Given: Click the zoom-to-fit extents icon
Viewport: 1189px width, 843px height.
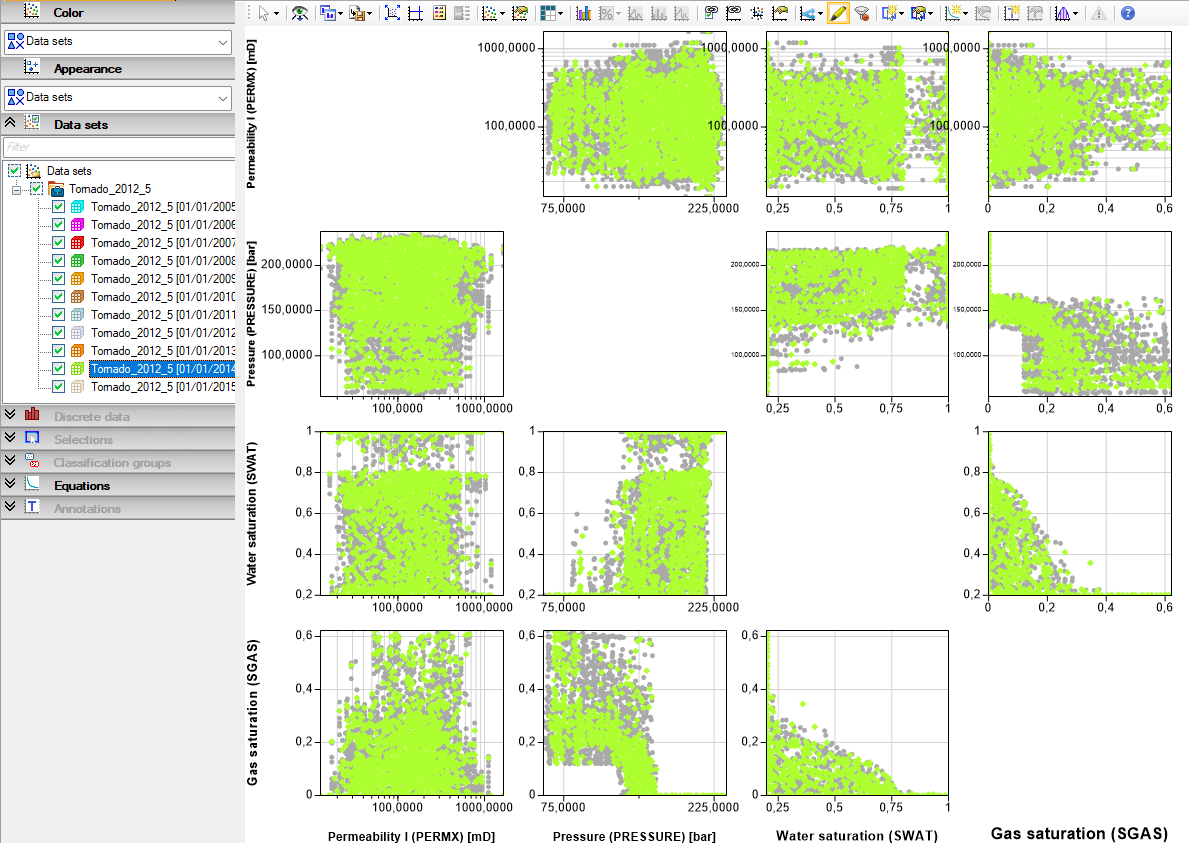Looking at the screenshot, I should point(392,13).
